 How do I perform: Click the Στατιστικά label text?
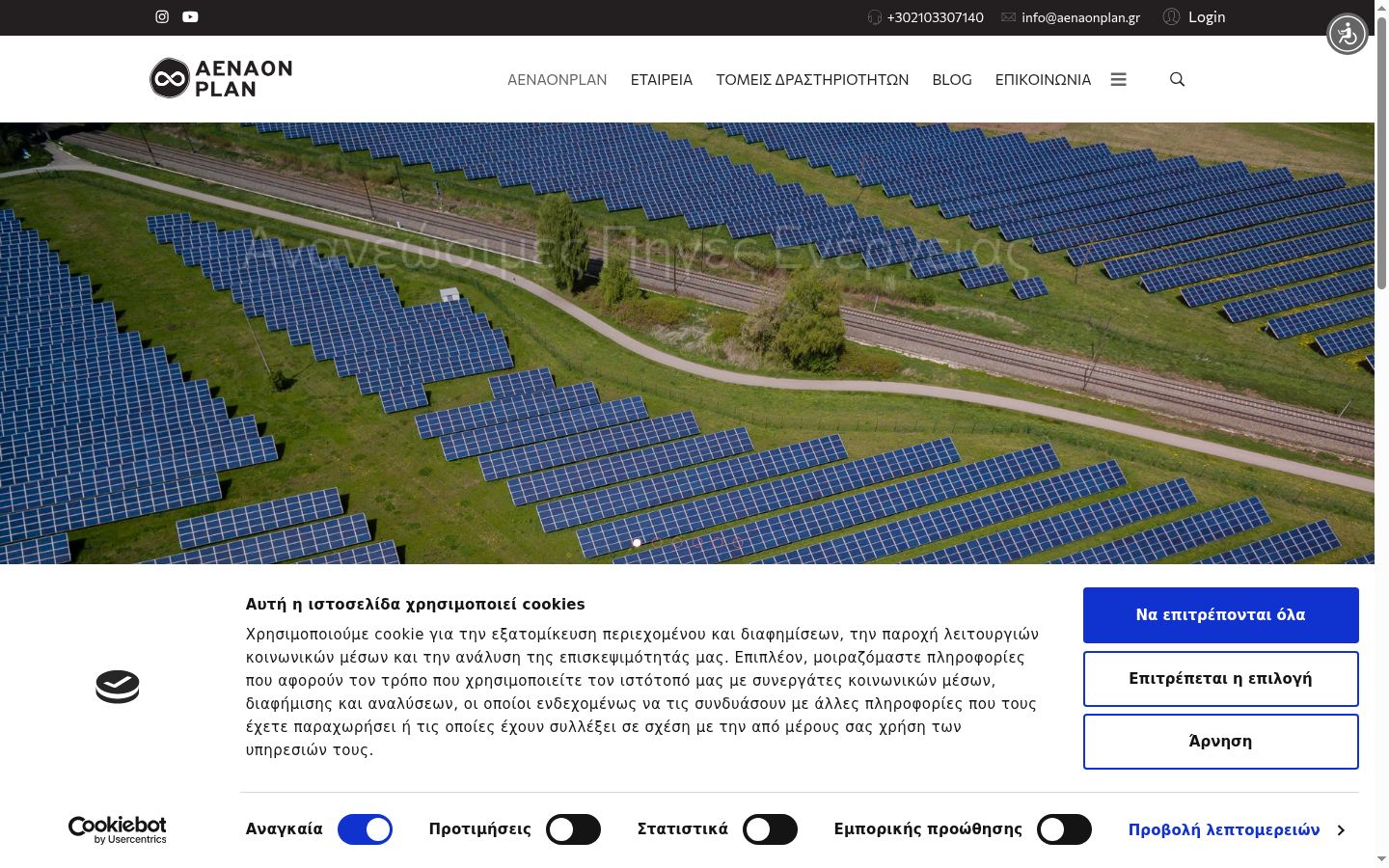click(683, 829)
